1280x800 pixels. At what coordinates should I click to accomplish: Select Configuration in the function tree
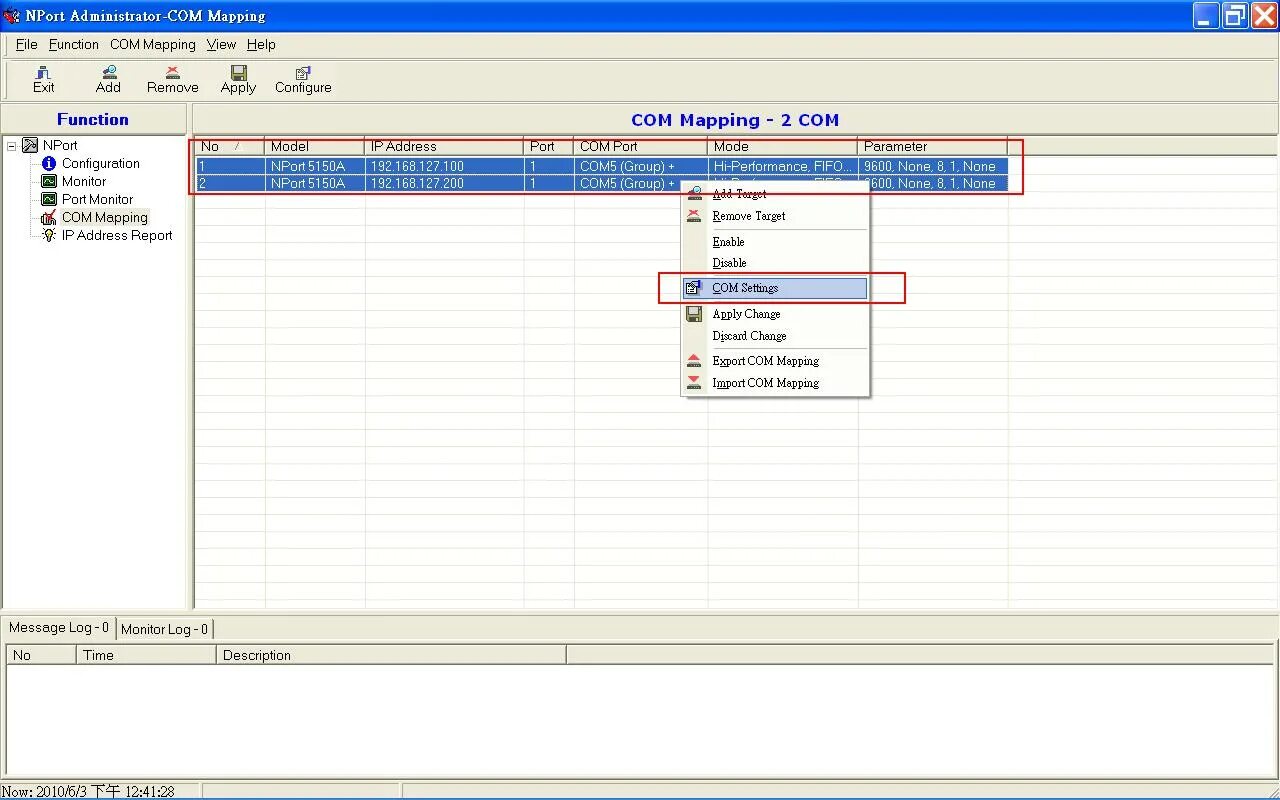click(x=101, y=163)
